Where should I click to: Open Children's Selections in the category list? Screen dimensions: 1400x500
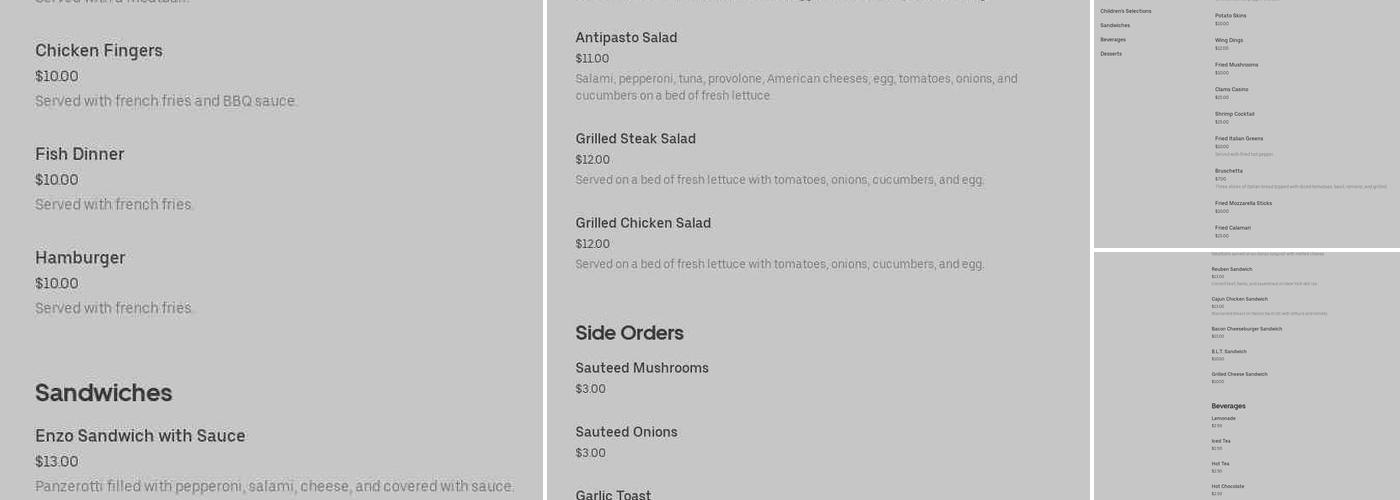click(1125, 11)
